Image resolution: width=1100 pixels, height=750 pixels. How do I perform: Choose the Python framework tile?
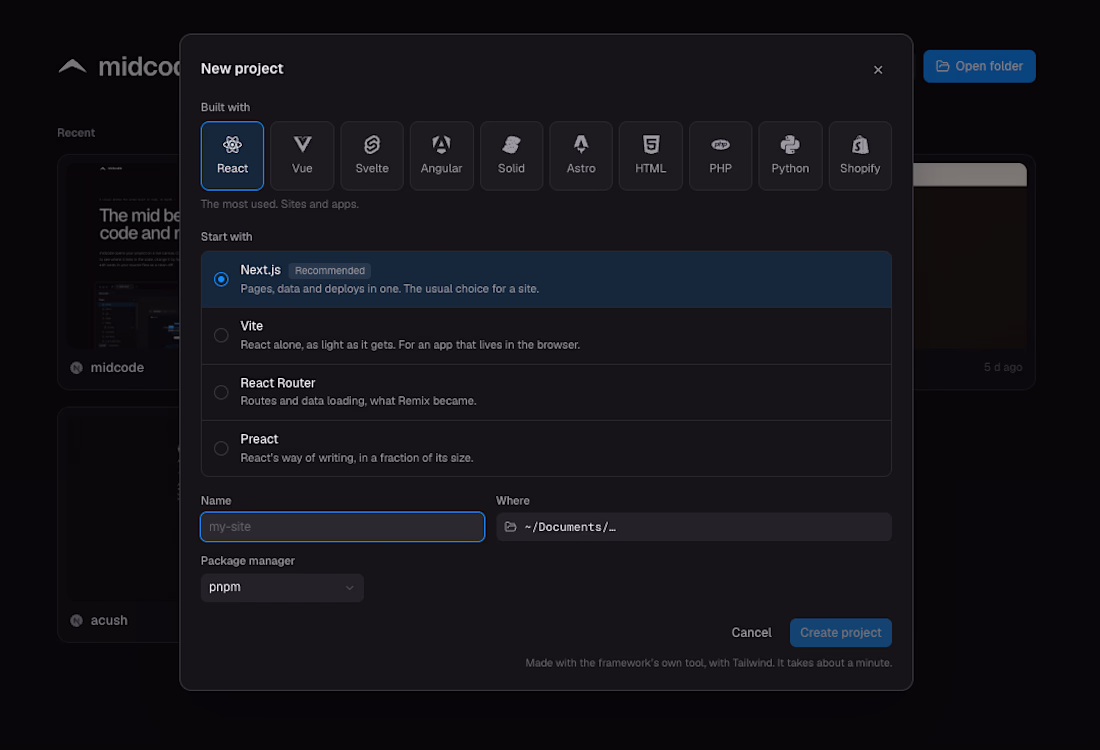790,156
